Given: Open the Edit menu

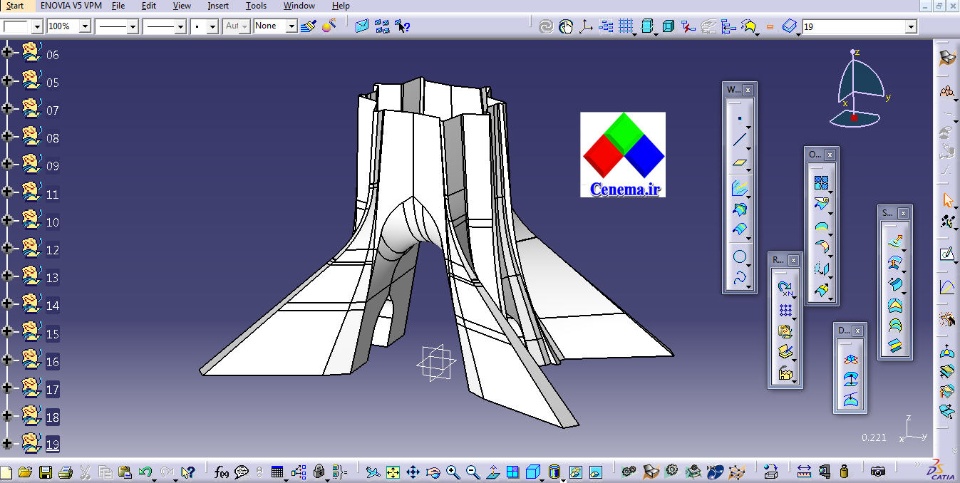Looking at the screenshot, I should tap(148, 6).
